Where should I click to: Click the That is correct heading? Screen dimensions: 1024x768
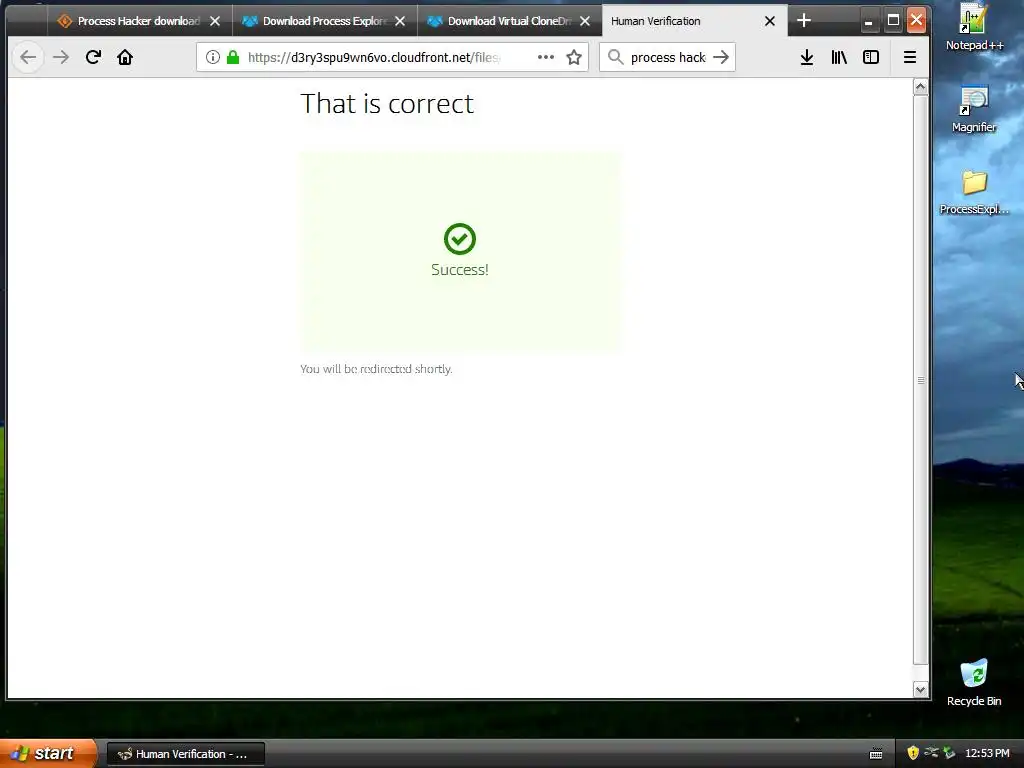[387, 104]
